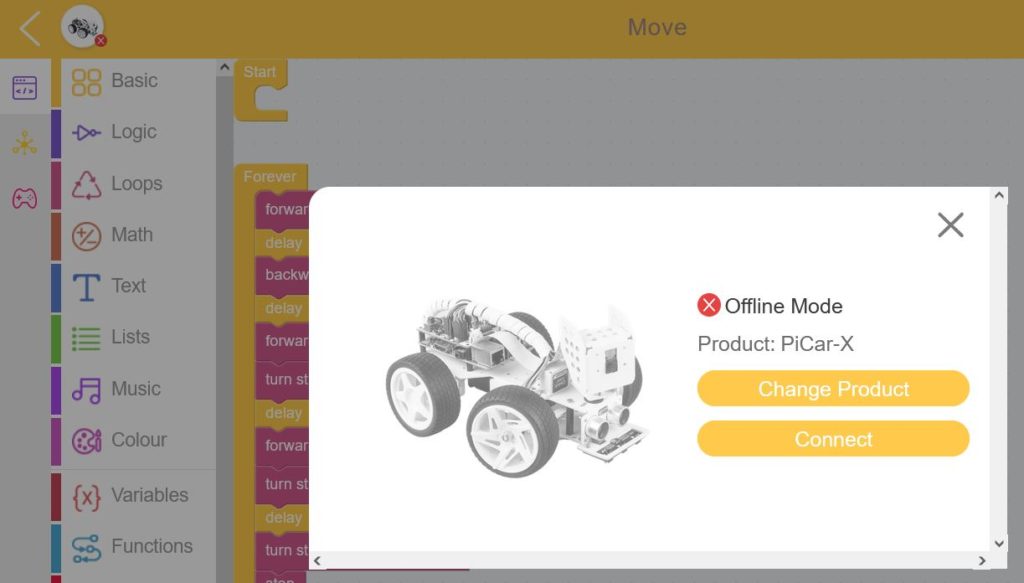This screenshot has height=583, width=1024.
Task: Go back using the top-left arrow
Action: click(30, 29)
